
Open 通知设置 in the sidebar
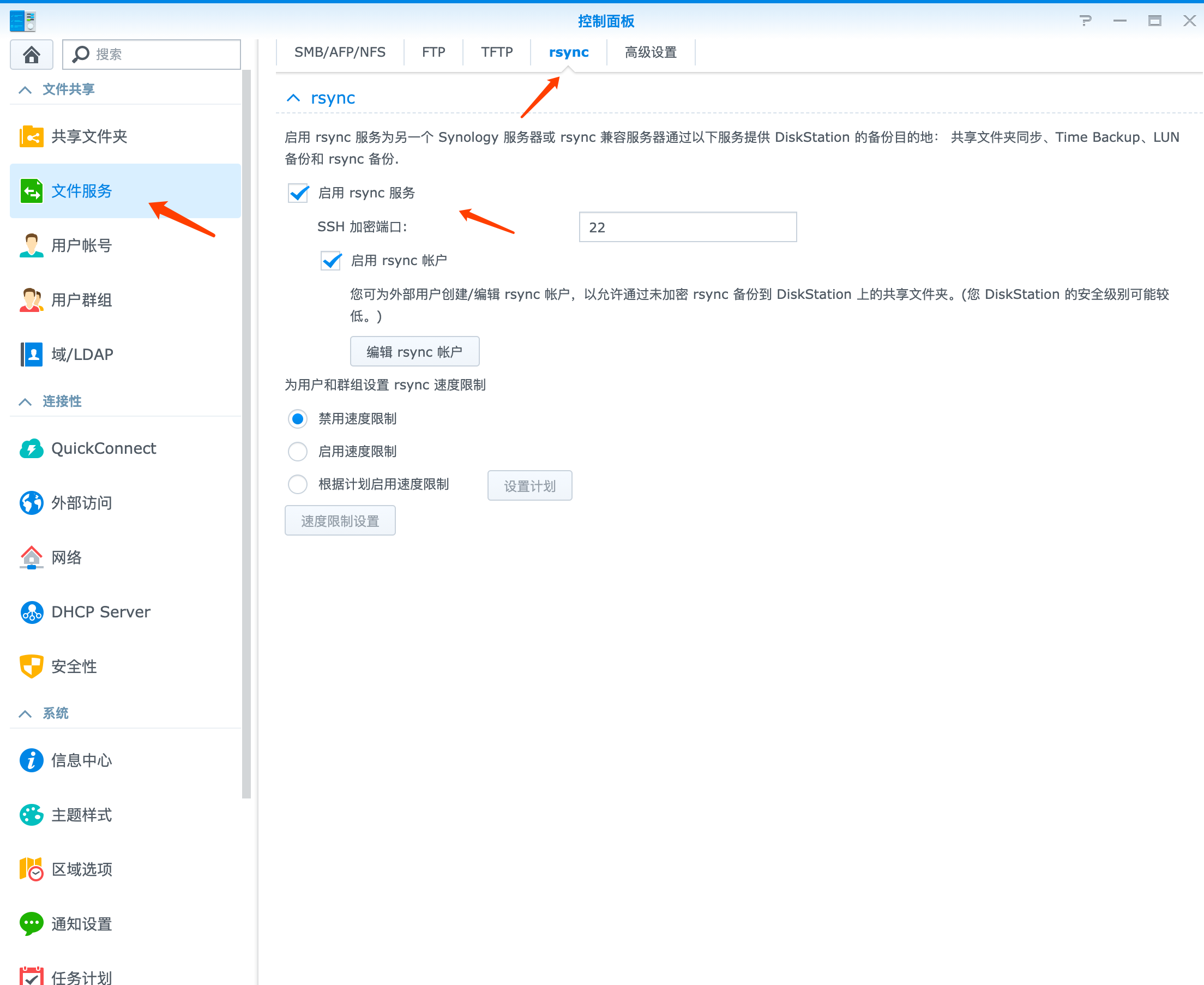[81, 923]
